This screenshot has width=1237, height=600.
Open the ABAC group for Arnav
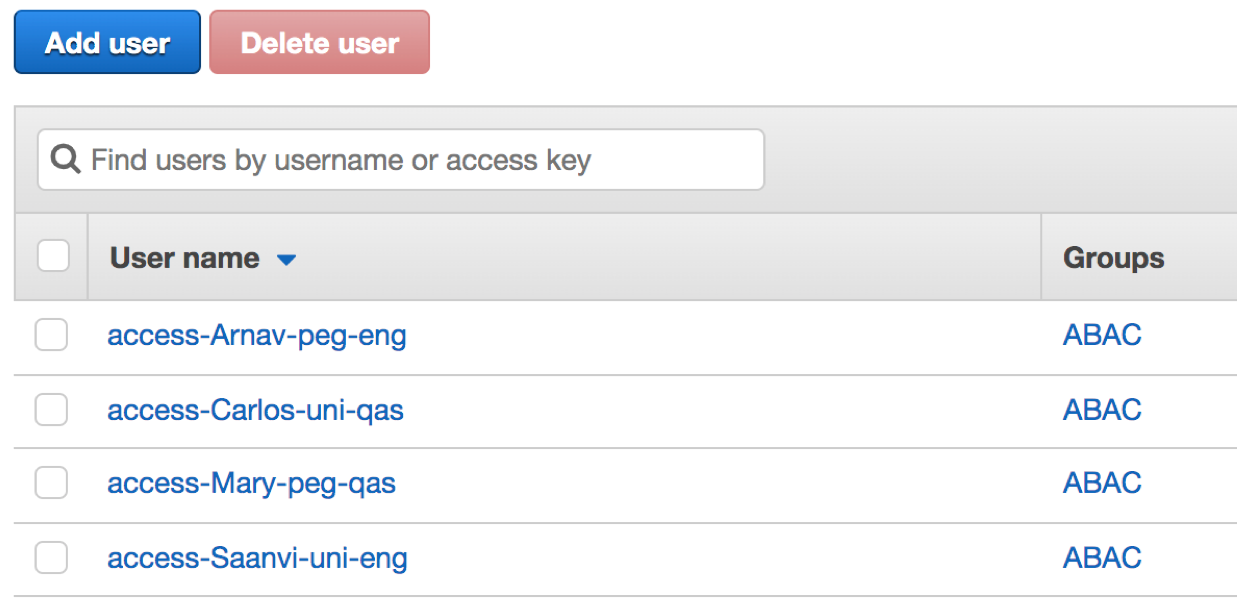click(1101, 335)
